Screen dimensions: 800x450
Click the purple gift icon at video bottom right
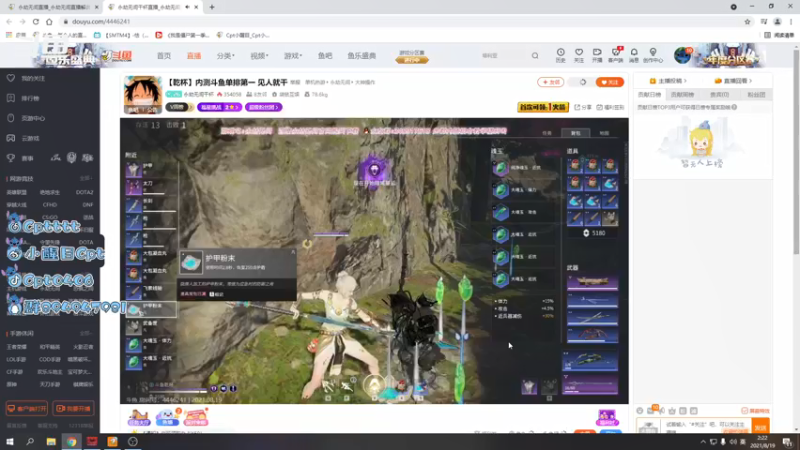[x=607, y=417]
